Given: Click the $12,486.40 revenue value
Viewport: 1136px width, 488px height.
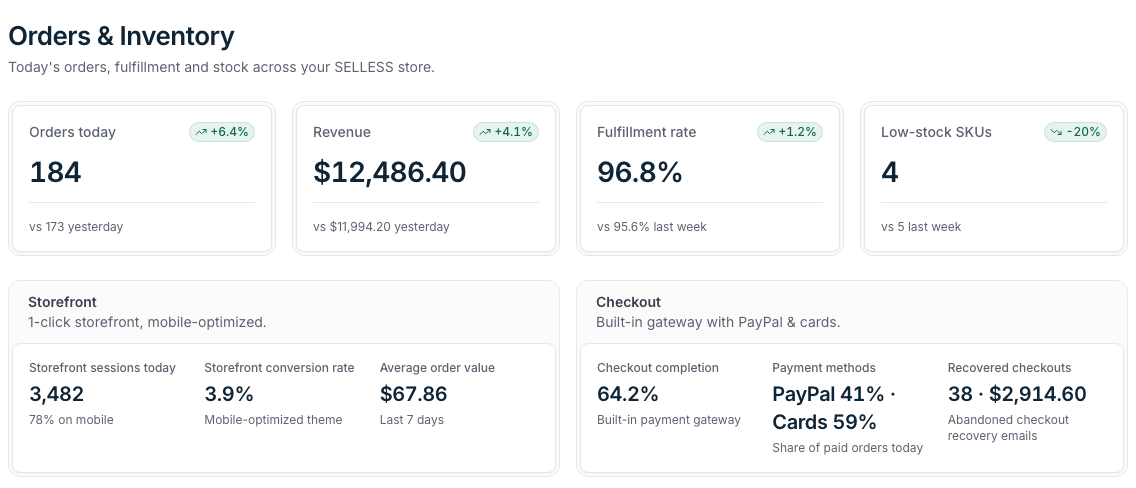Looking at the screenshot, I should coord(389,172).
